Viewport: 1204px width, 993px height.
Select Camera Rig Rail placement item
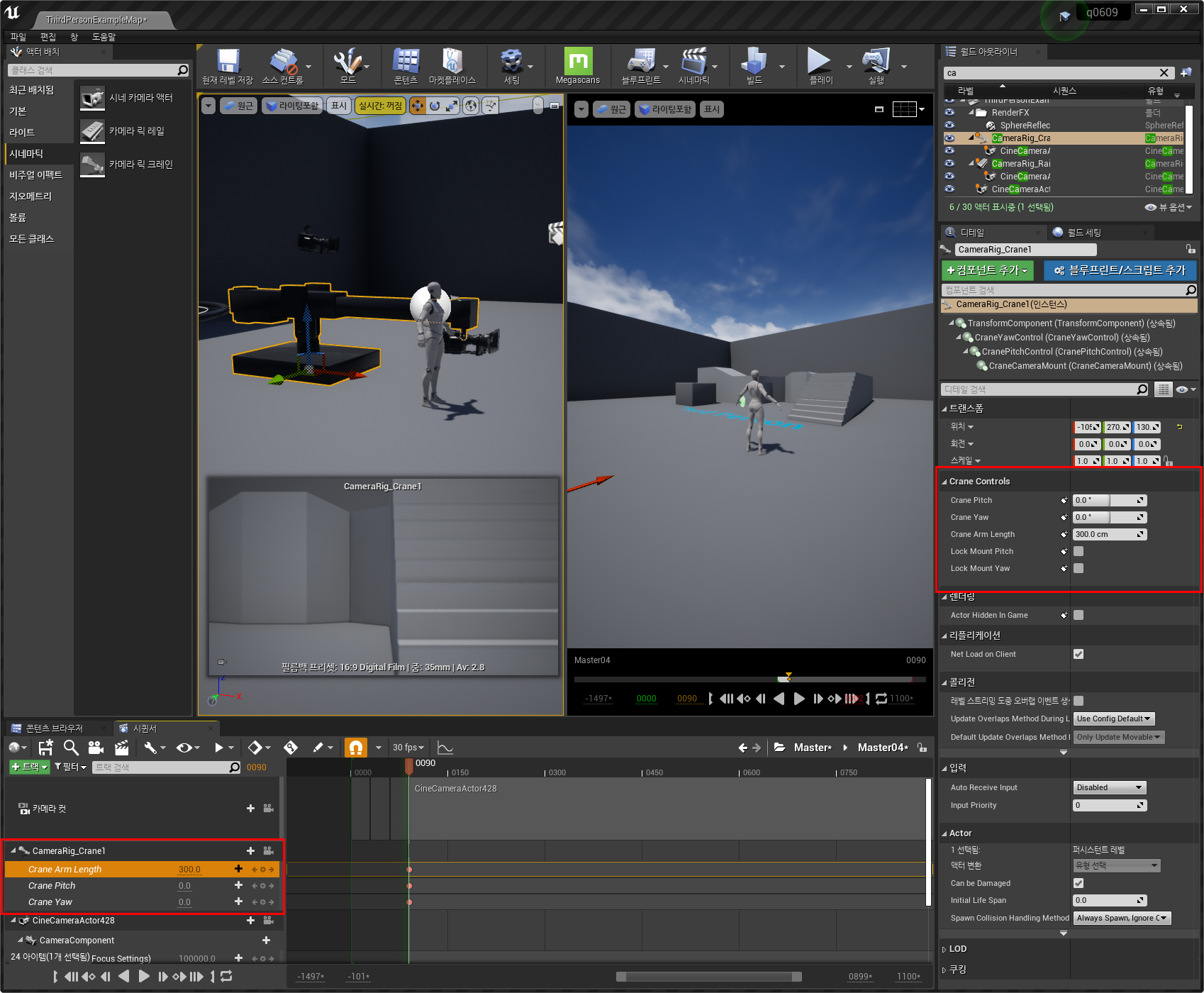click(133, 131)
